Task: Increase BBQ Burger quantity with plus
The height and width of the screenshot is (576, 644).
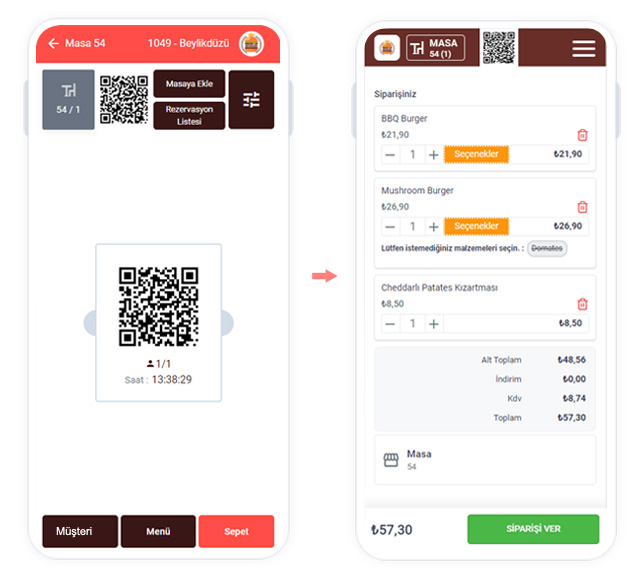Action: [433, 155]
